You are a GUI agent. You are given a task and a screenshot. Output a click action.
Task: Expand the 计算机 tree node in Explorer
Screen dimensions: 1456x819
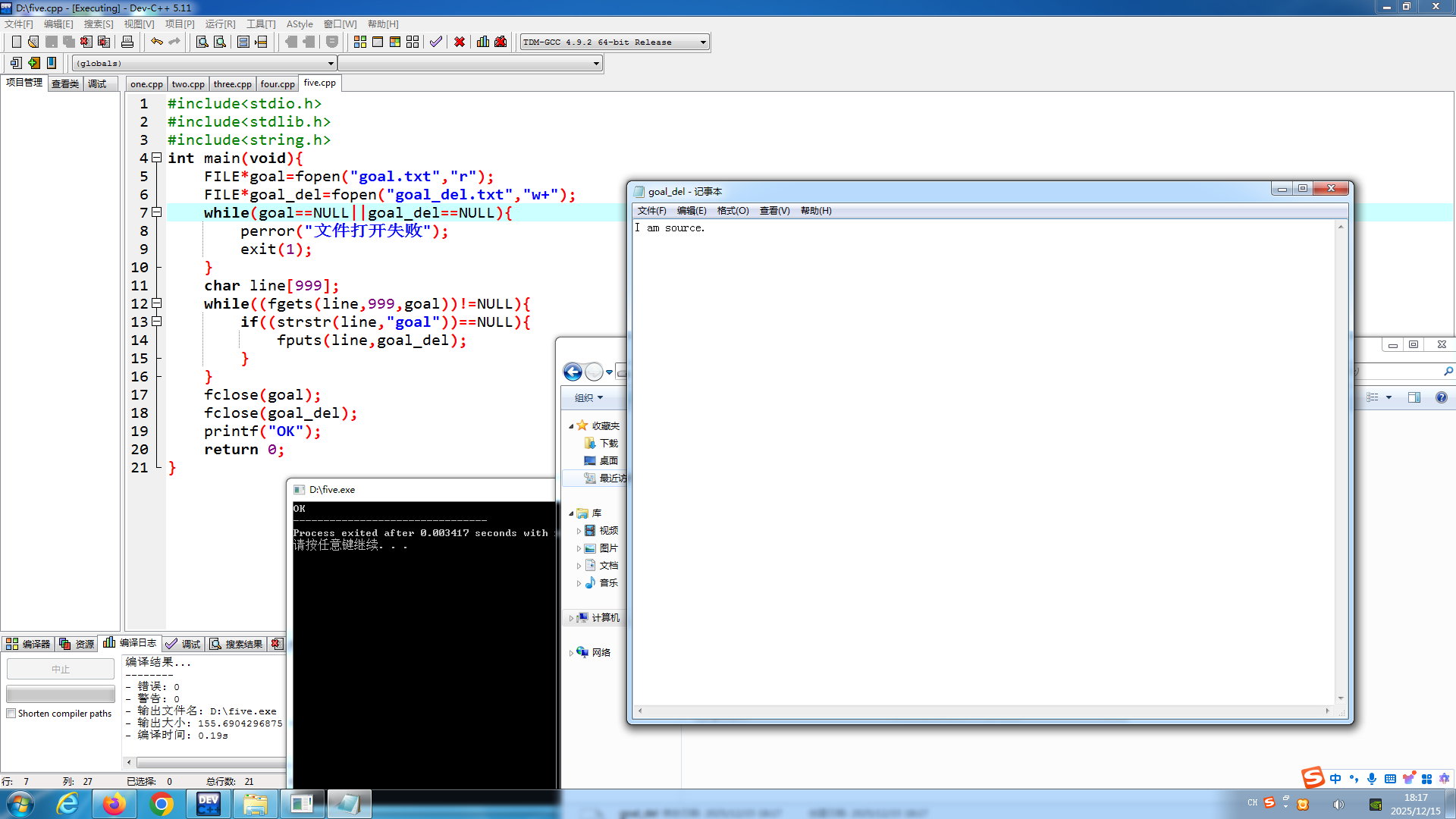pyautogui.click(x=571, y=618)
